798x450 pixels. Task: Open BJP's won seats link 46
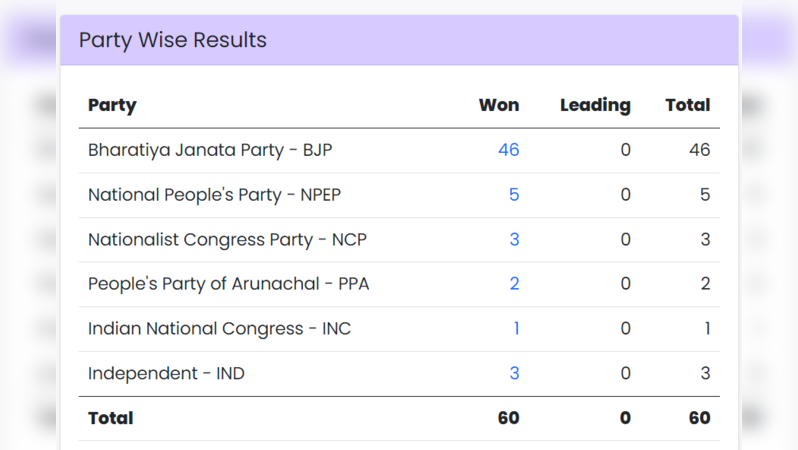508,150
